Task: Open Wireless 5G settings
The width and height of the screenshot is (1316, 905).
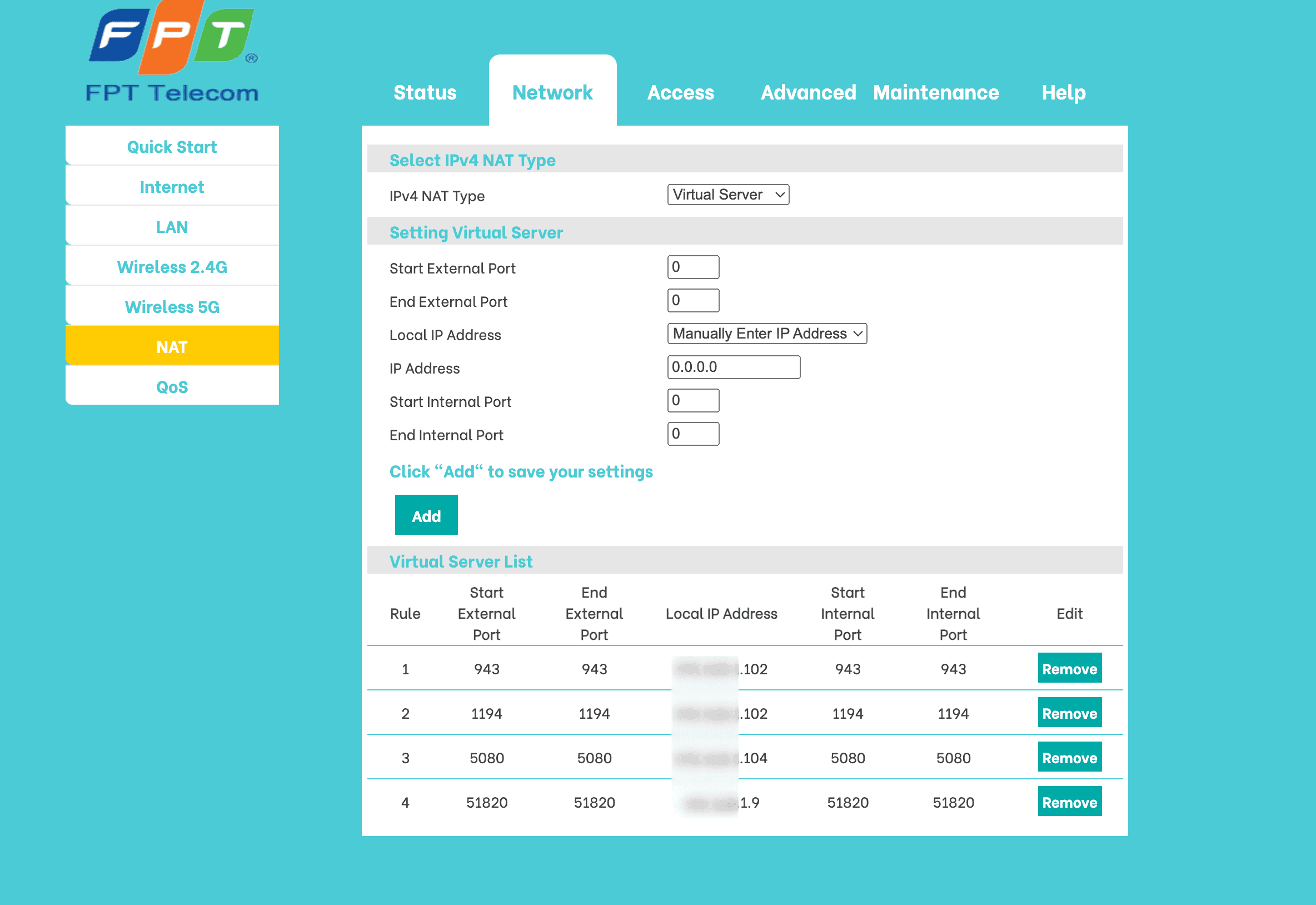Action: 172,307
